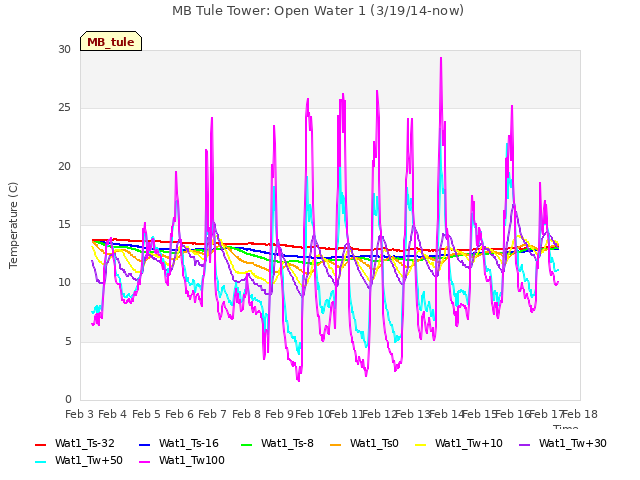This screenshot has height=480, width=640.
Task: Click the green Wat1_Ts-8 legend swatch
Action: [x=247, y=444]
